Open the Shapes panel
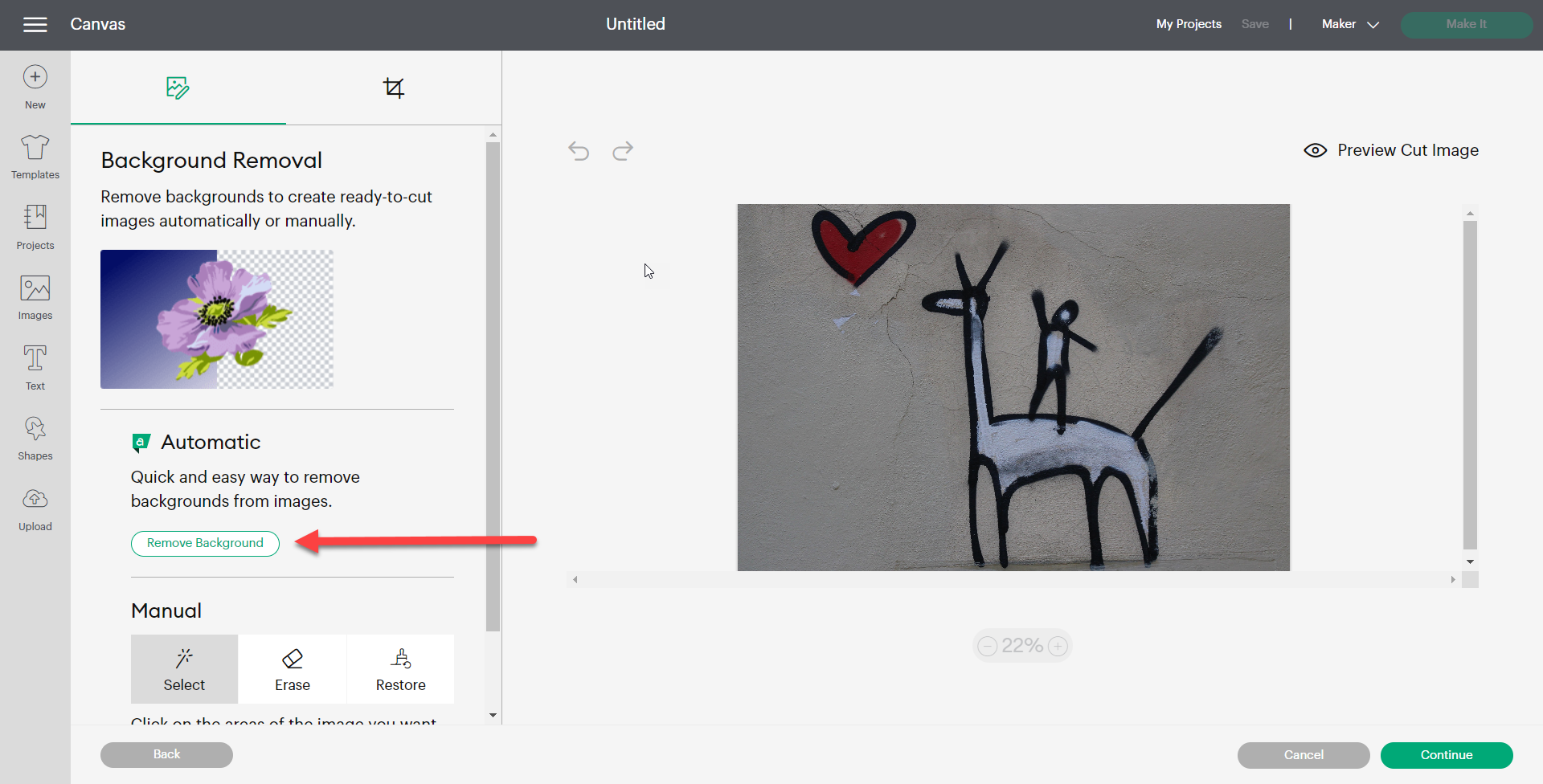The image size is (1543, 784). (x=35, y=438)
